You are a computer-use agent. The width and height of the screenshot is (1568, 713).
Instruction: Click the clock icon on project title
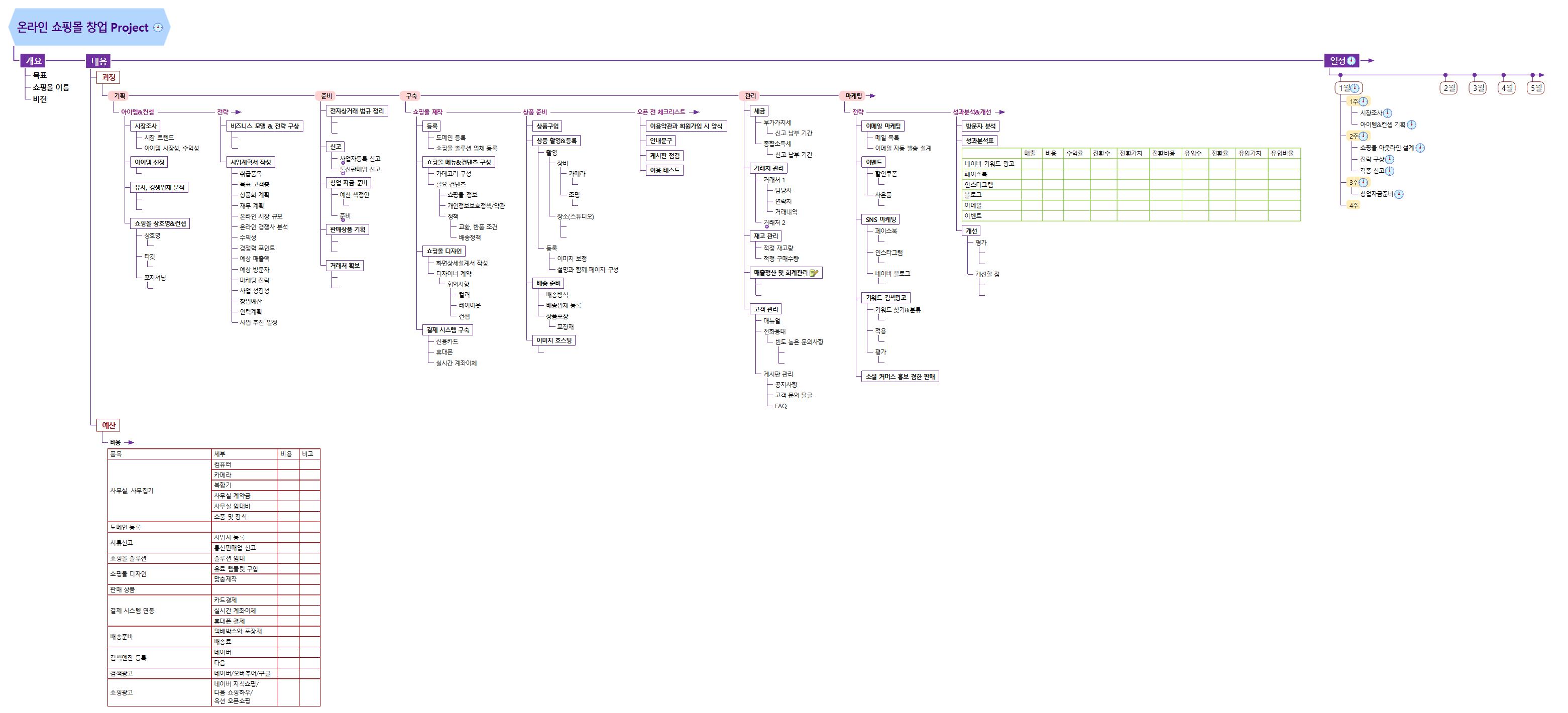(158, 28)
